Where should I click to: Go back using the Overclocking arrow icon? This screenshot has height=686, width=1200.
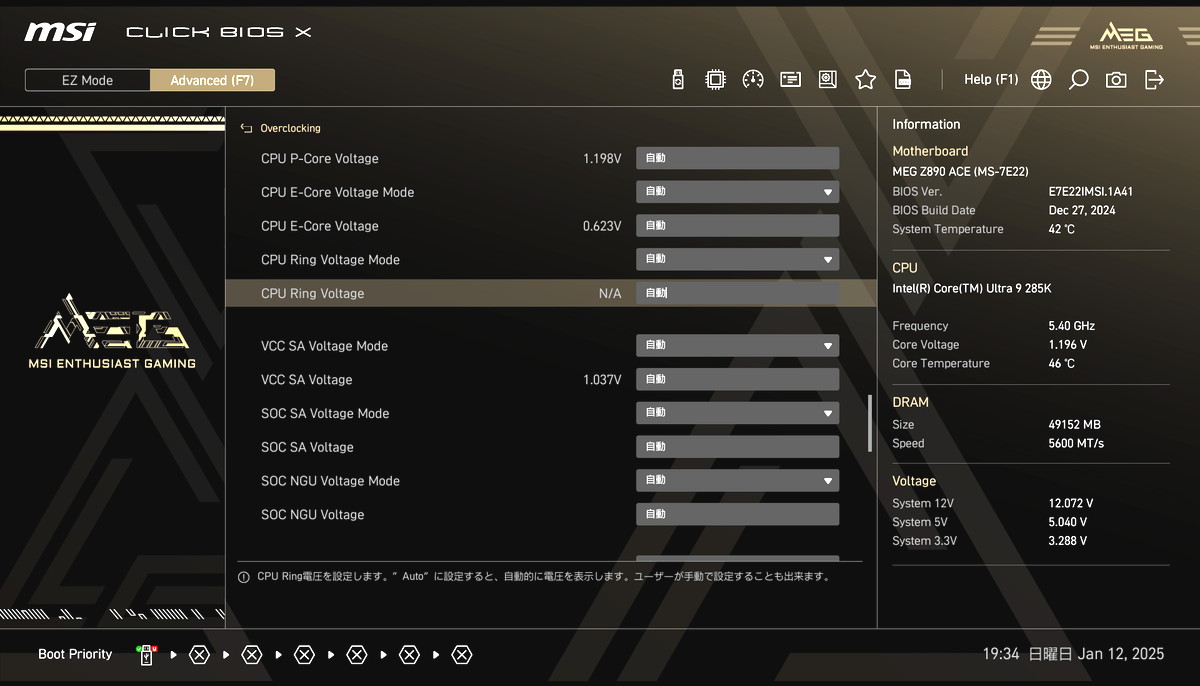pos(246,129)
